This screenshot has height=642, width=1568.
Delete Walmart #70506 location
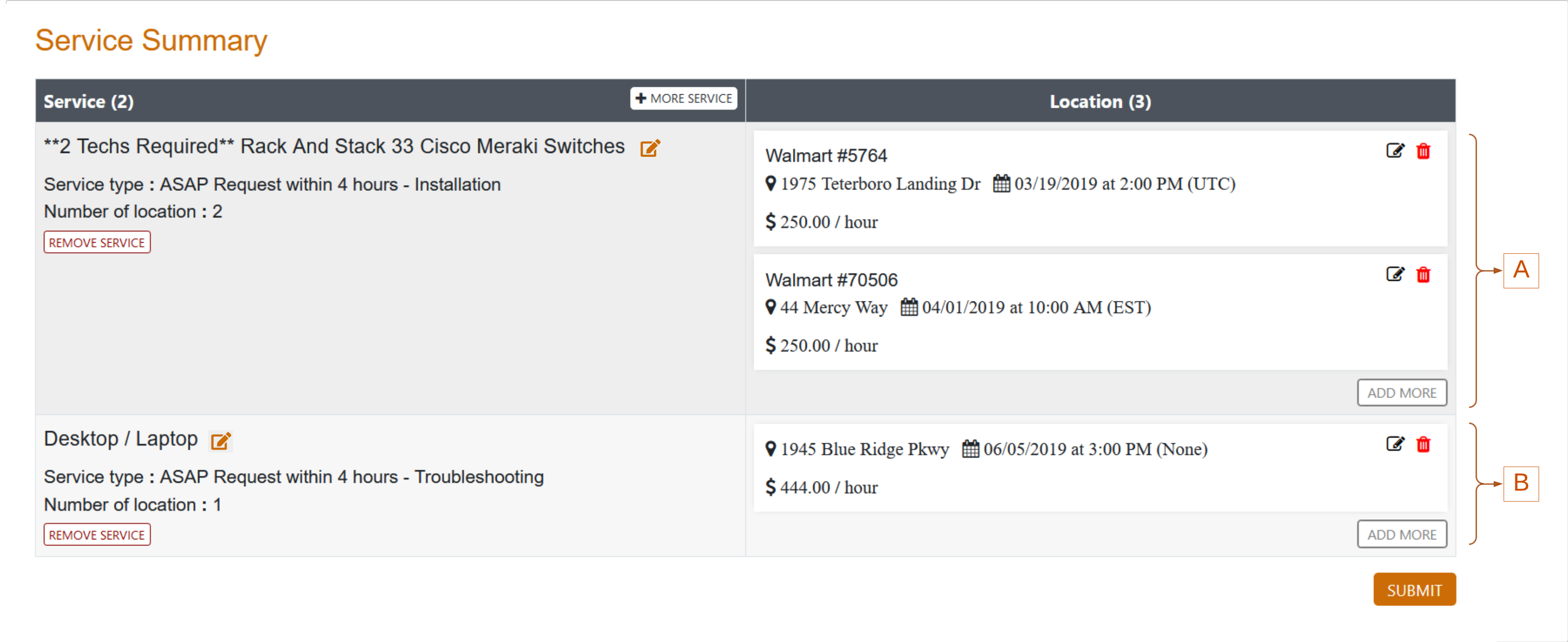coord(1422,274)
